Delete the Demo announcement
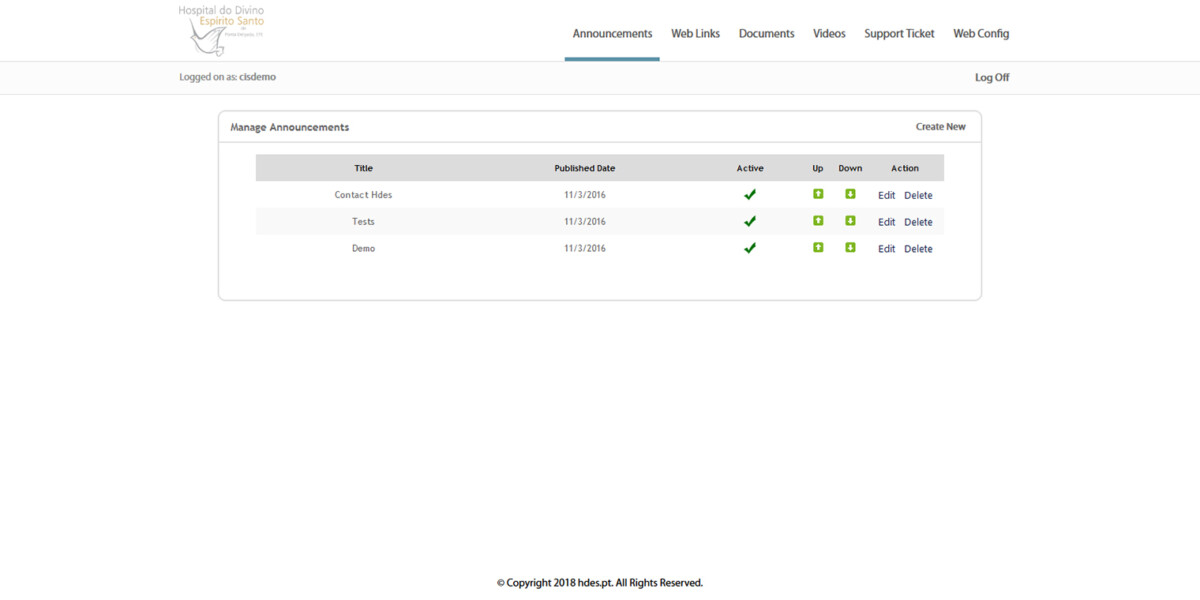This screenshot has height=600, width=1200. [918, 248]
